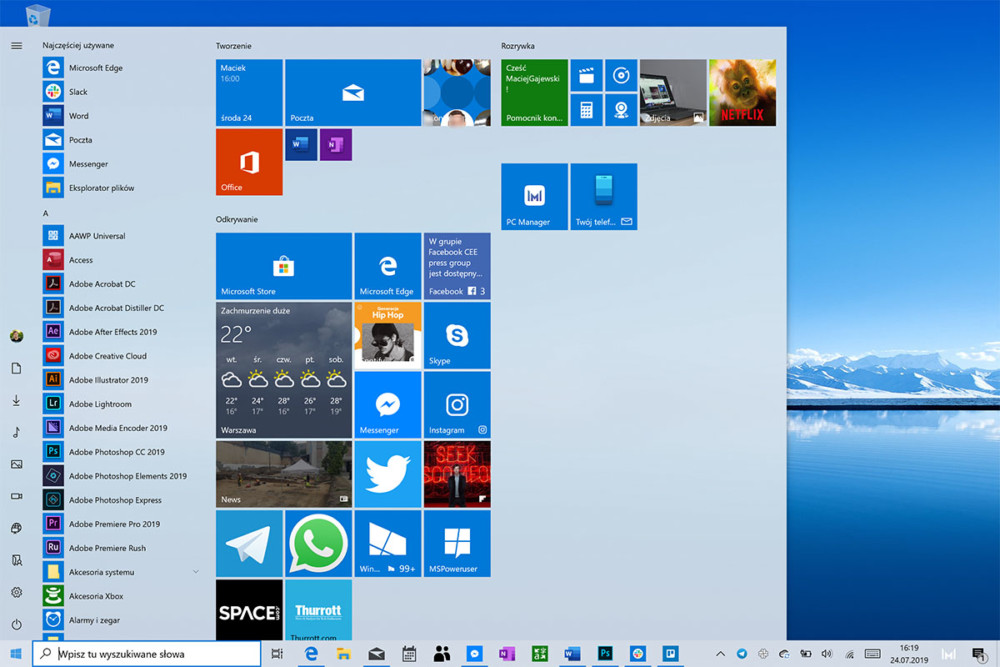This screenshot has height=667, width=1000.
Task: Launch Adobe Premiere Rush
Action: coord(121,548)
